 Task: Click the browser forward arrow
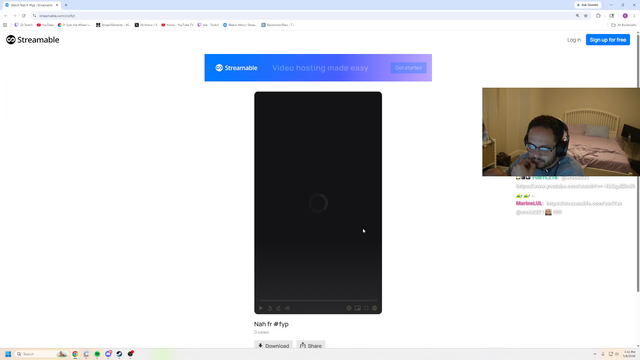[15, 16]
